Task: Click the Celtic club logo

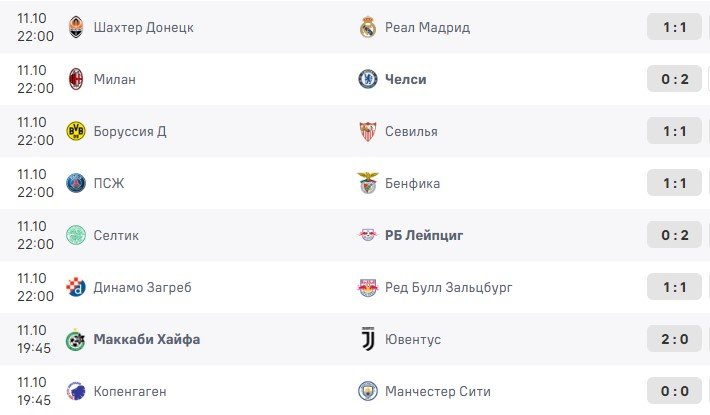Action: point(76,235)
